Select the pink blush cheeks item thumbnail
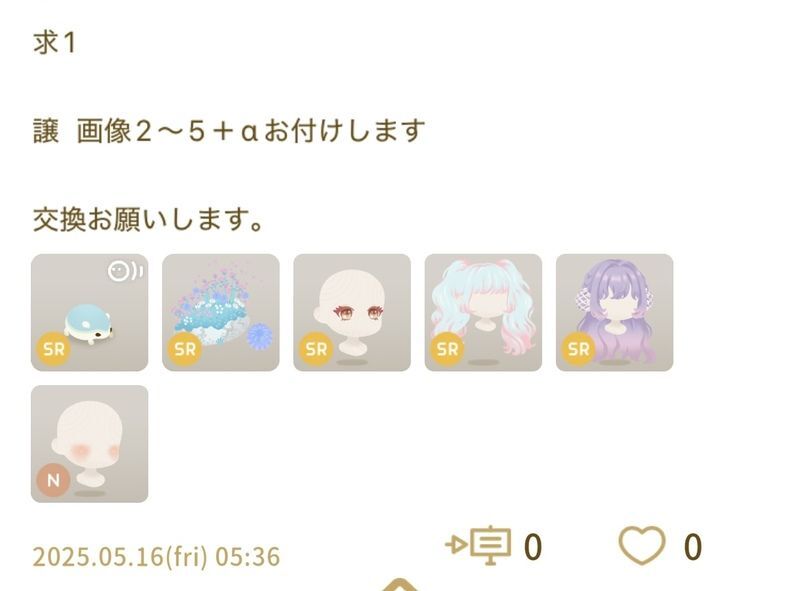 [x=89, y=444]
